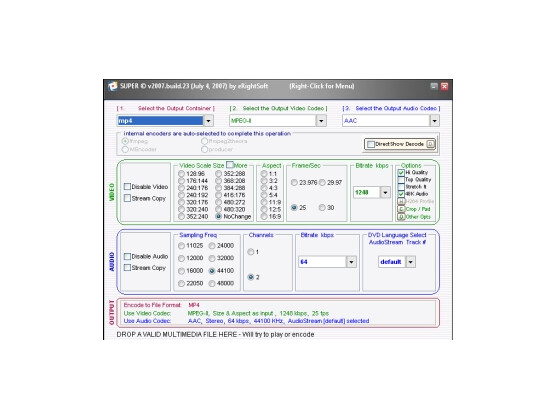
Task: Minimize the SUPER window
Action: click(434, 86)
